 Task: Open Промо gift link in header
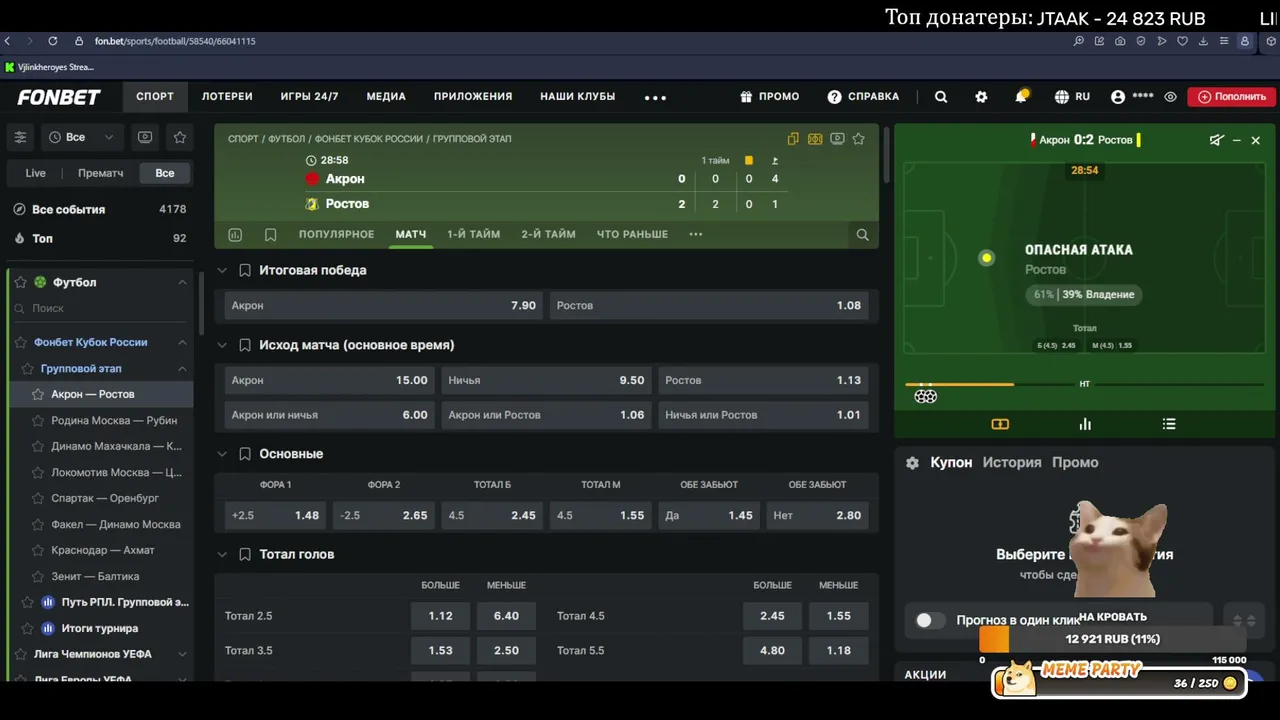coord(769,97)
